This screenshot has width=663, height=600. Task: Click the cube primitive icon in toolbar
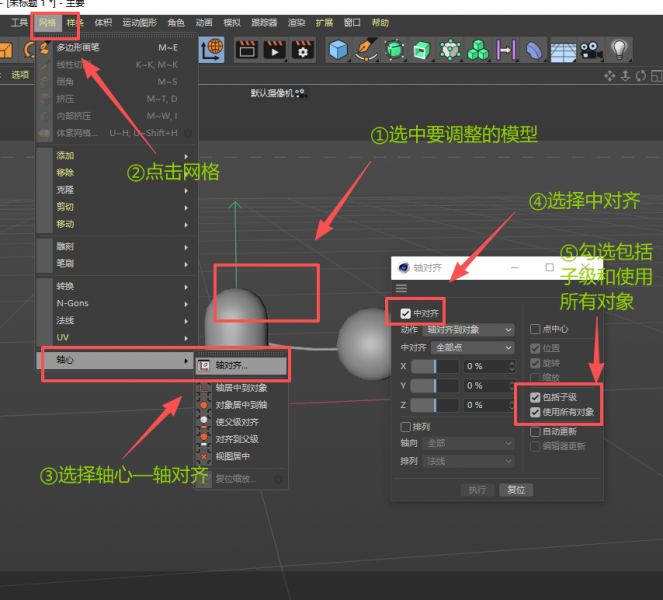click(339, 49)
